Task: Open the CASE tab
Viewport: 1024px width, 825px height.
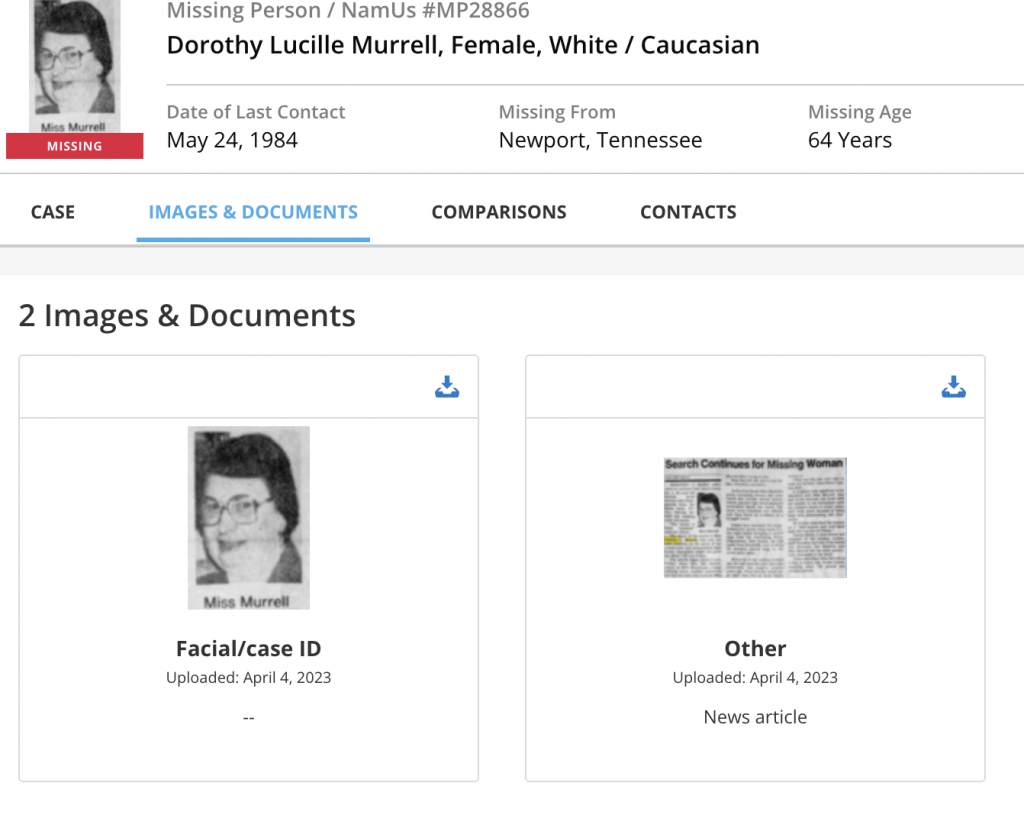Action: click(x=53, y=212)
